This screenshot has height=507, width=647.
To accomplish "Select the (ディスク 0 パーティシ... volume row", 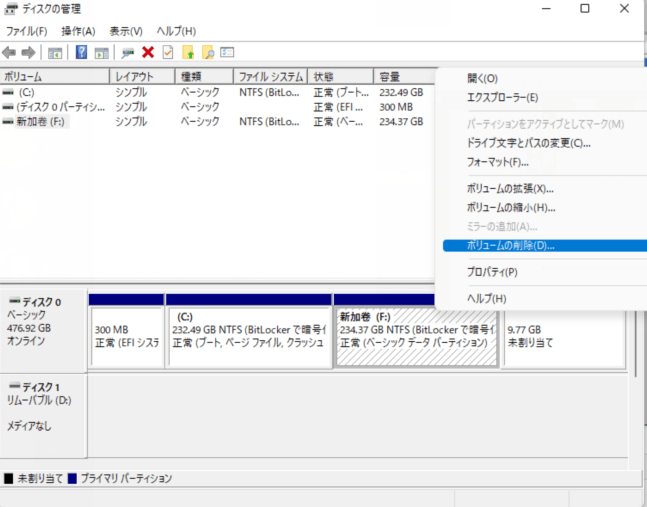I will tap(217, 107).
